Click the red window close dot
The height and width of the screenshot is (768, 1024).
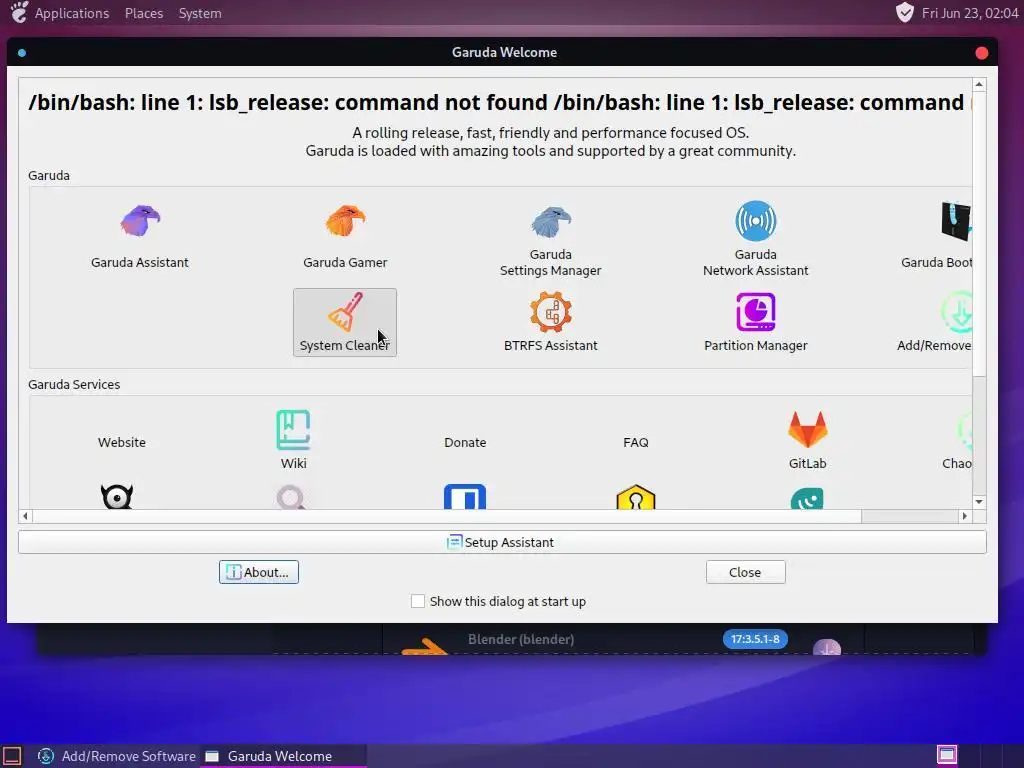(982, 53)
